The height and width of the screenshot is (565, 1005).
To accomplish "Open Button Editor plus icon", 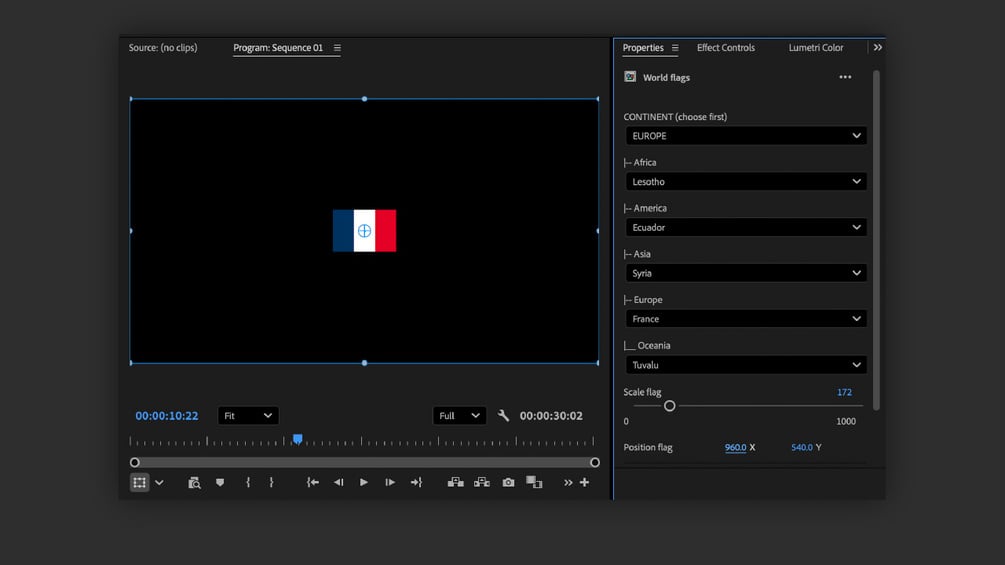I will (x=585, y=482).
